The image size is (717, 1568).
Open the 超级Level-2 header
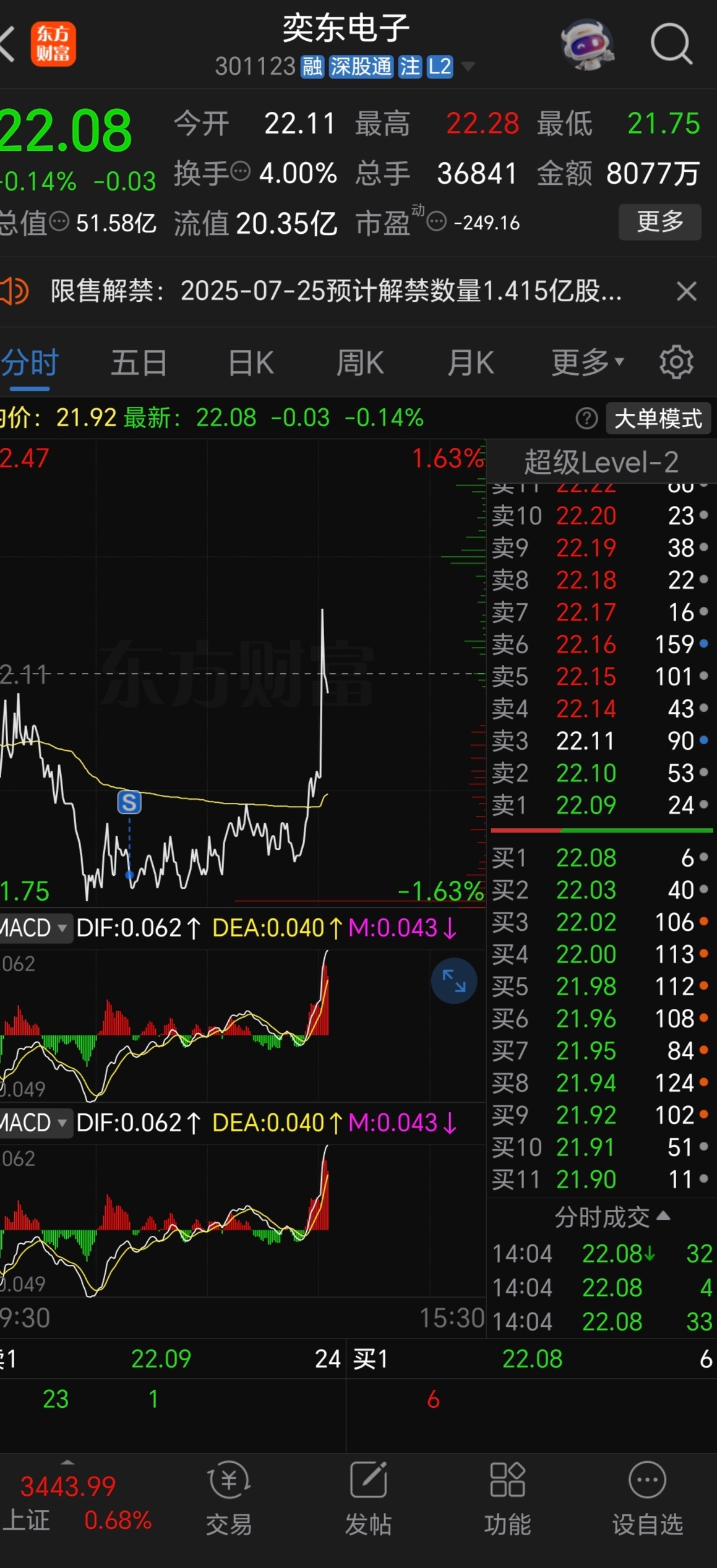[601, 462]
